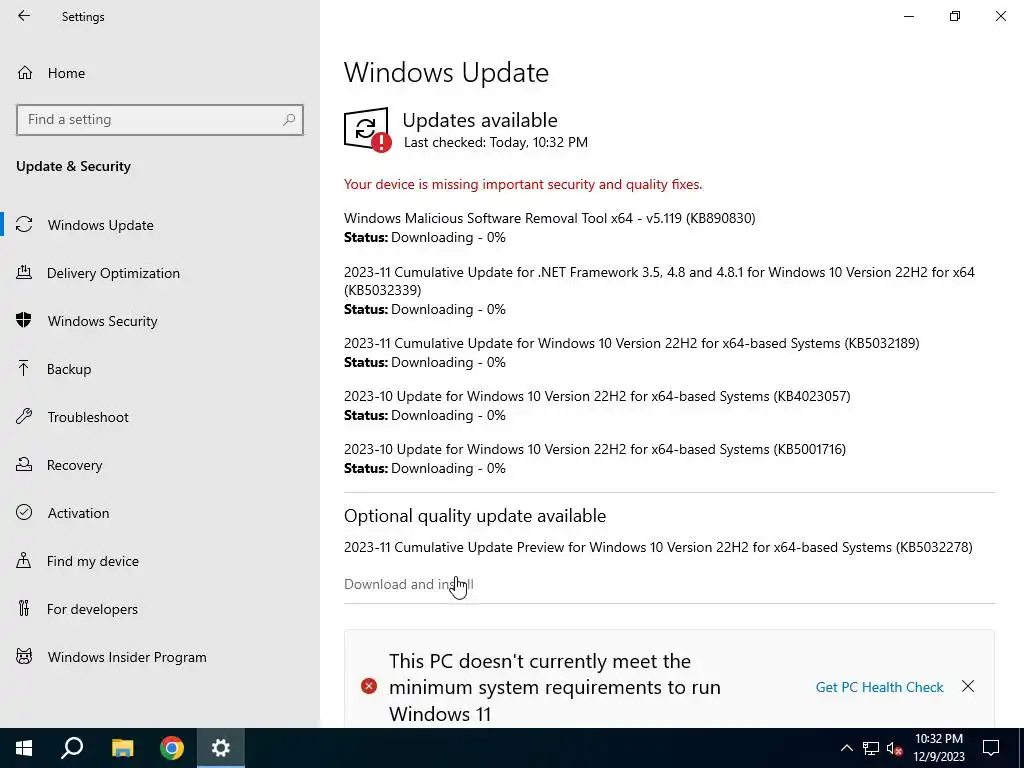Focus the Find a setting search box
The width and height of the screenshot is (1024, 768).
click(x=159, y=120)
